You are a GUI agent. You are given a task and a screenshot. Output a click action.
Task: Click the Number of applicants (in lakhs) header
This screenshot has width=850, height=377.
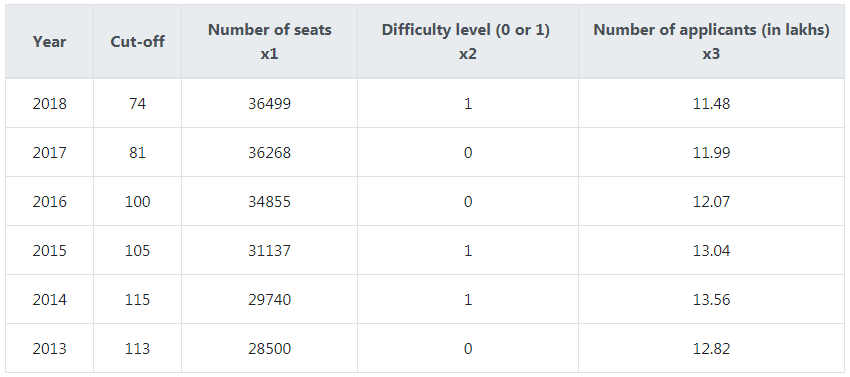click(x=711, y=42)
